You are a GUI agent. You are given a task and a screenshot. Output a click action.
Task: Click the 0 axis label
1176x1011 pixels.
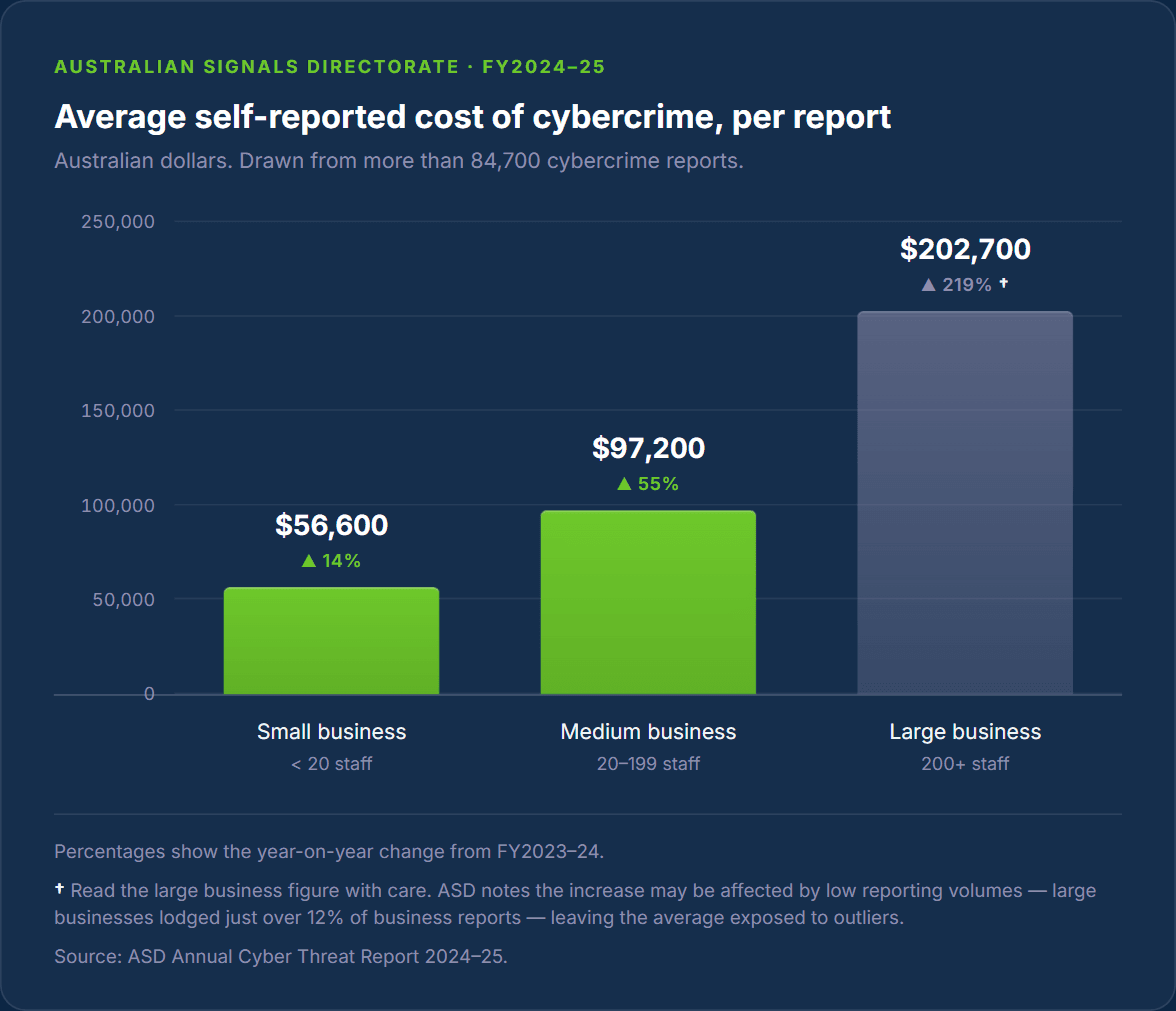(x=149, y=694)
